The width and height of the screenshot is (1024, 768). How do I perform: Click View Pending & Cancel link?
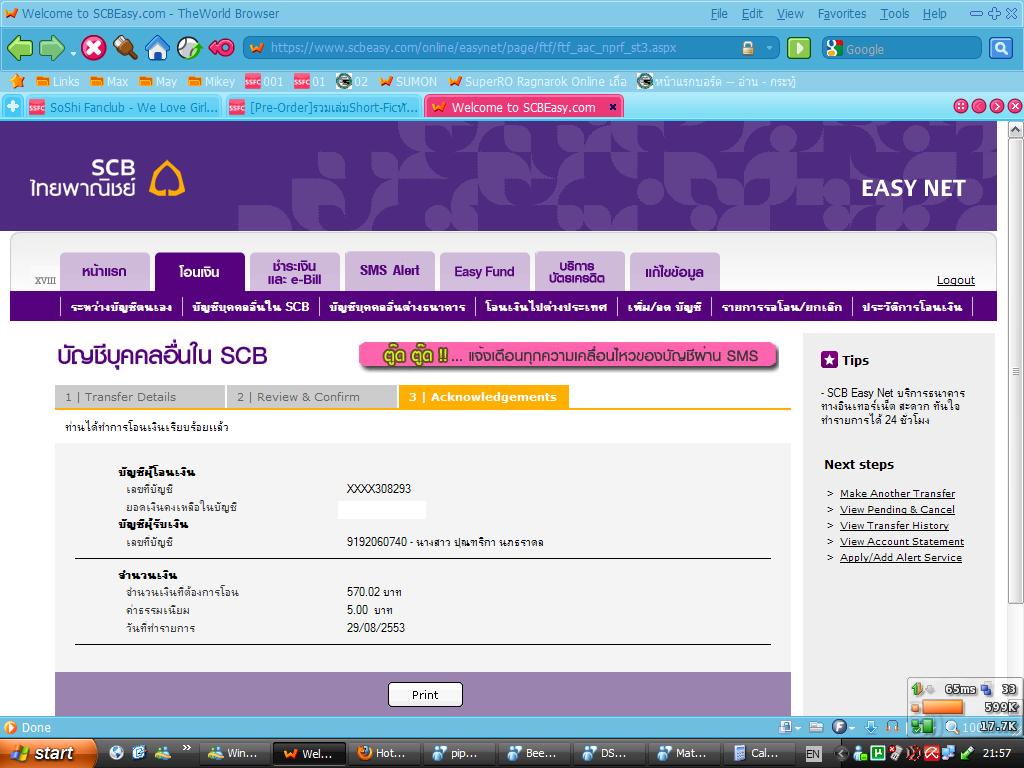coord(897,509)
